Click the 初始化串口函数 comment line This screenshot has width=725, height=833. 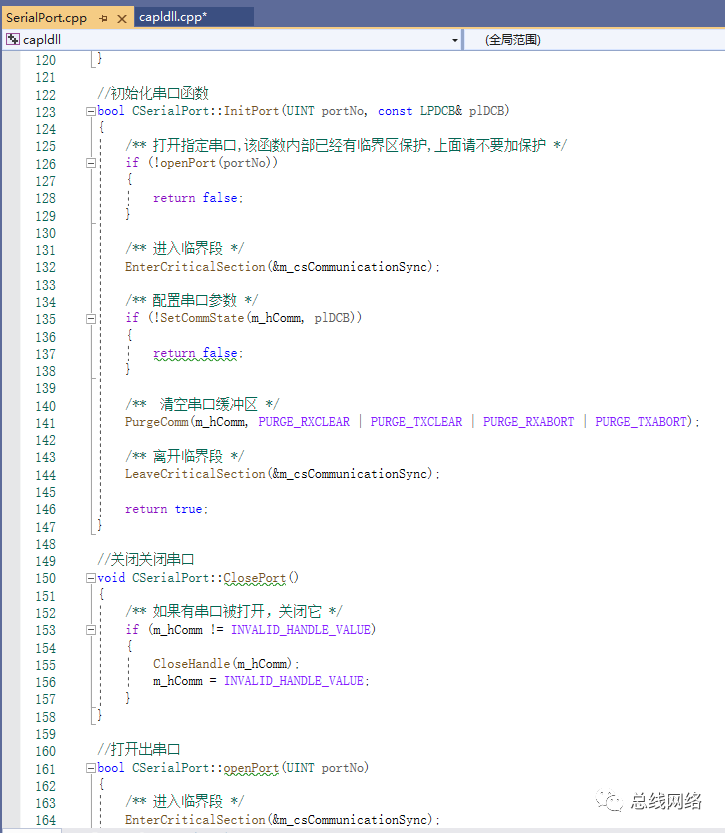pos(152,94)
